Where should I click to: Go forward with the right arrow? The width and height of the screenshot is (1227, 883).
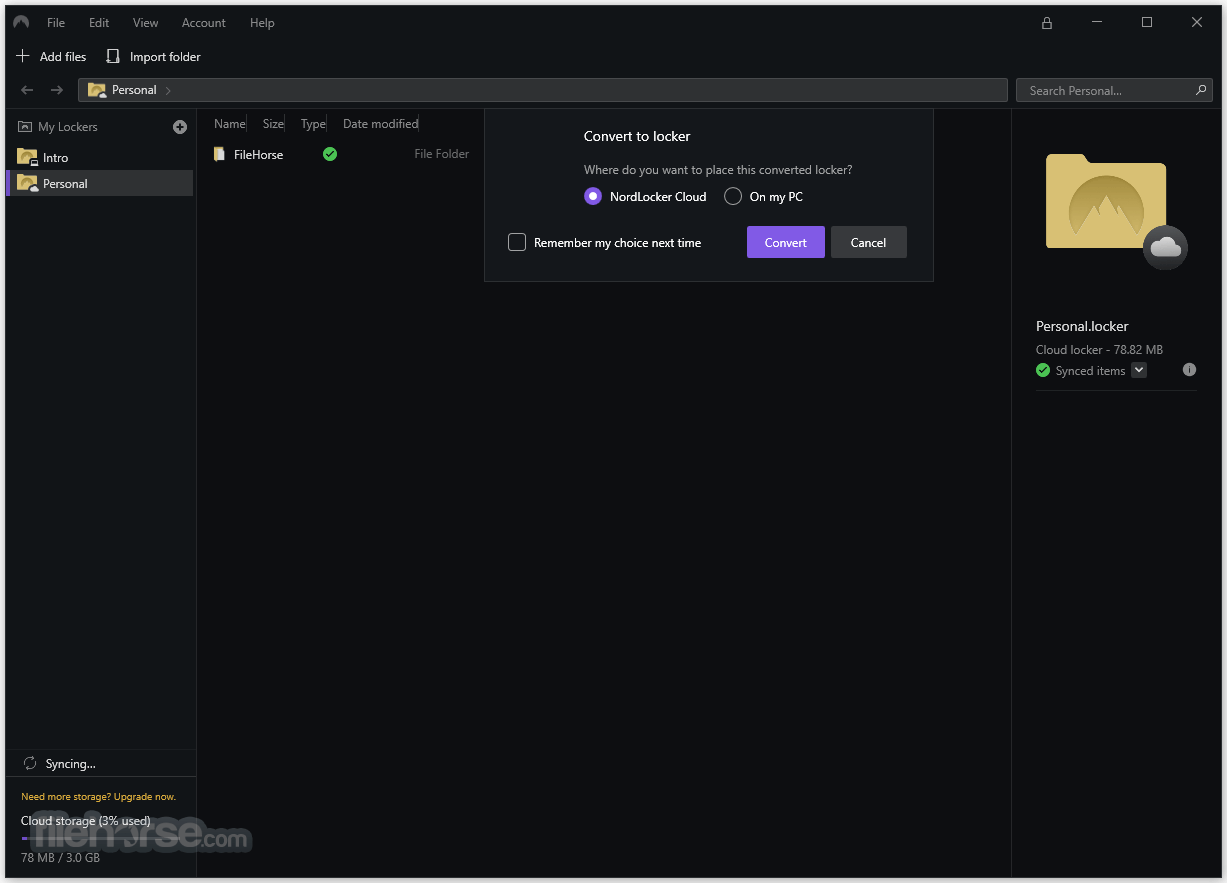point(57,90)
